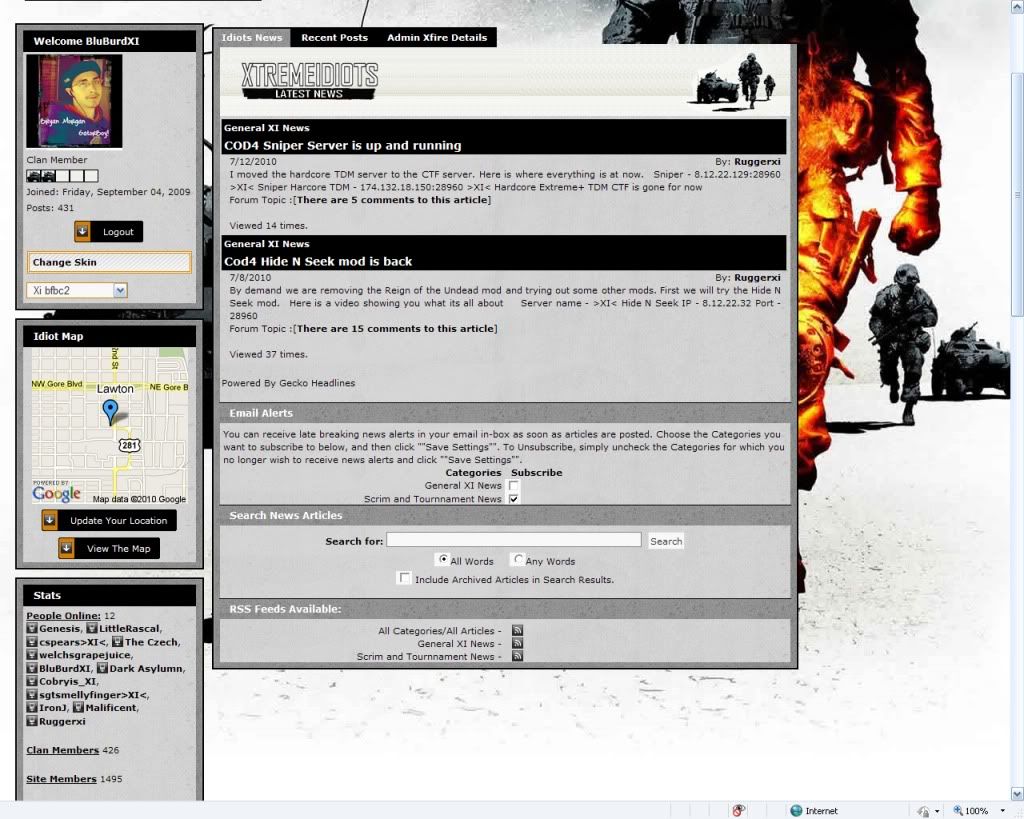Click the popup blocker icon in status bar
Viewport: 1024px width, 819px height.
[739, 811]
